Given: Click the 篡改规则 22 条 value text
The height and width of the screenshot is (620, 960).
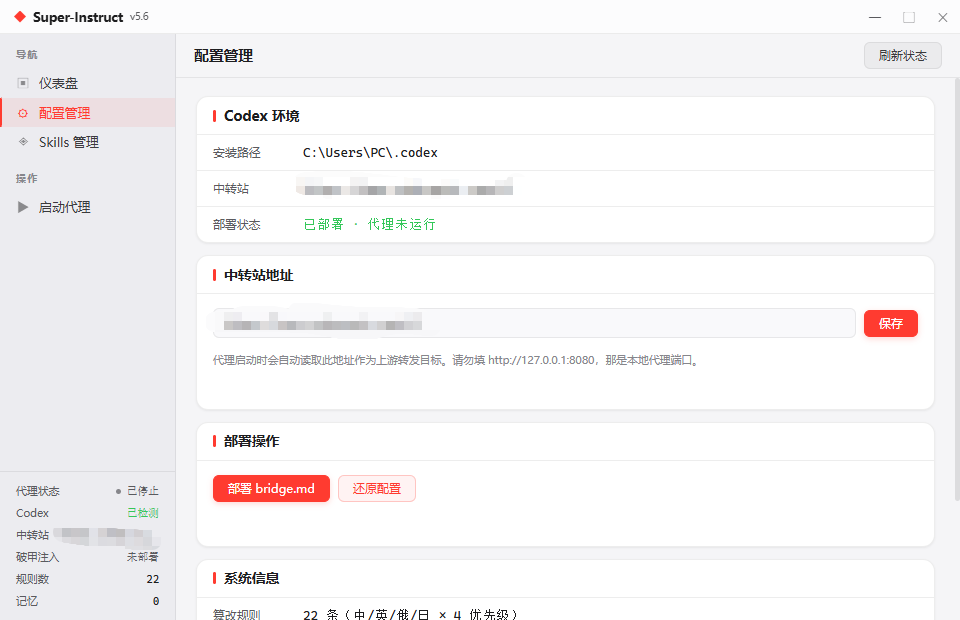Looking at the screenshot, I should pos(411,614).
